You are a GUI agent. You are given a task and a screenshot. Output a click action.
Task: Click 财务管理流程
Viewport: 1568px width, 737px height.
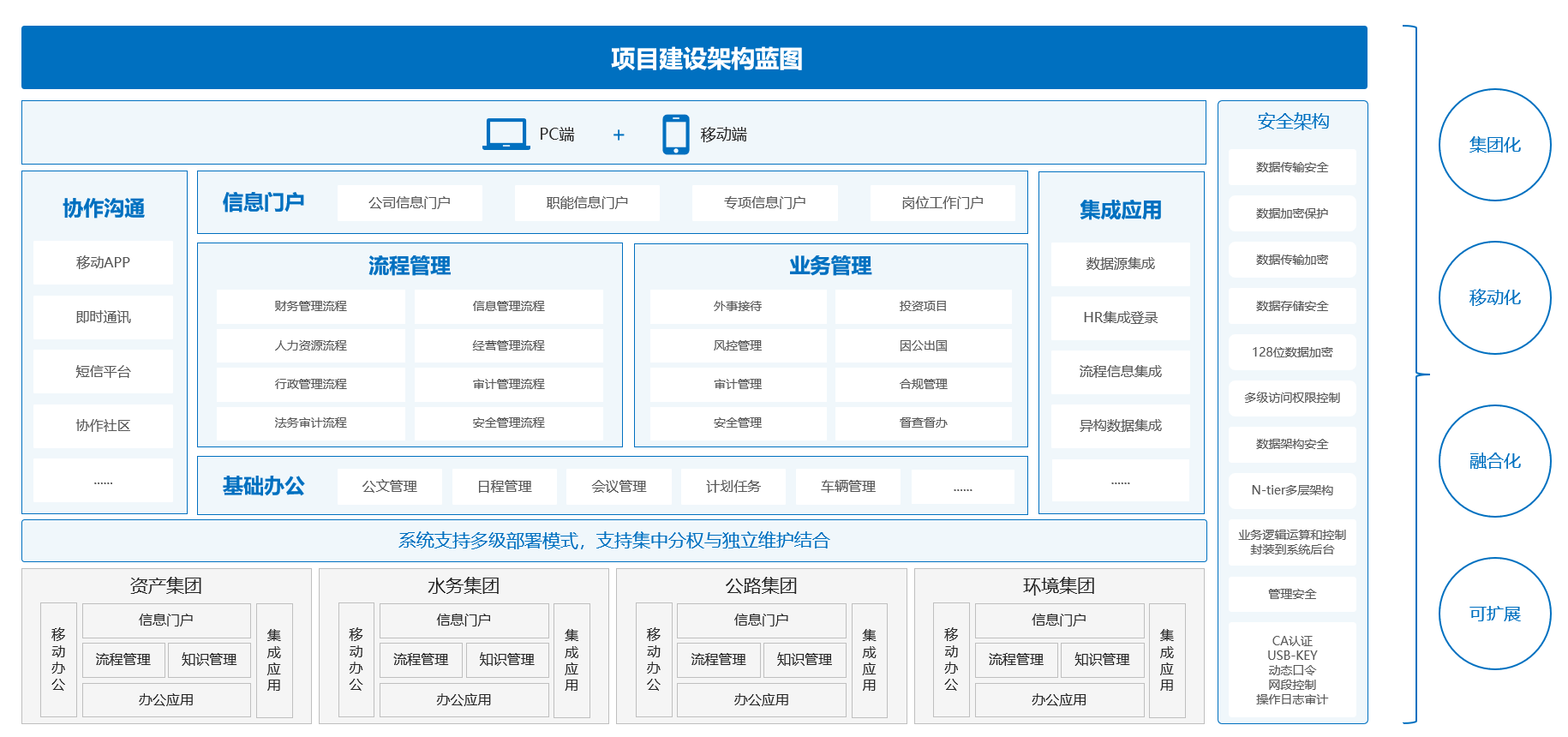click(x=311, y=307)
